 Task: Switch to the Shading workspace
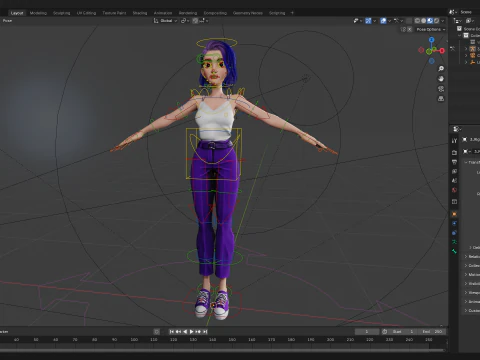click(x=140, y=13)
